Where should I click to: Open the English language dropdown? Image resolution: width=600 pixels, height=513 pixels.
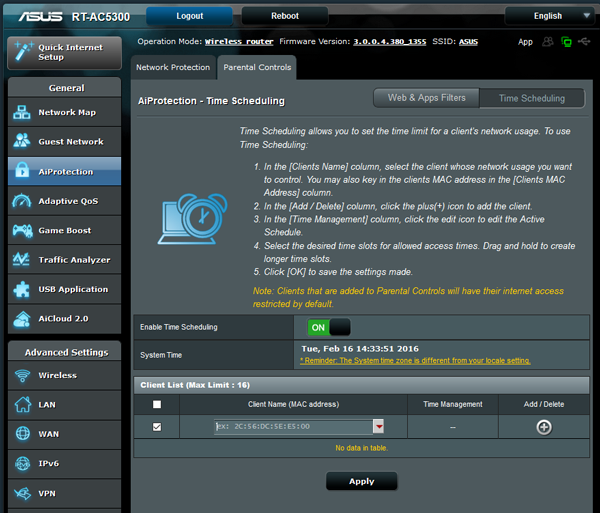(549, 16)
